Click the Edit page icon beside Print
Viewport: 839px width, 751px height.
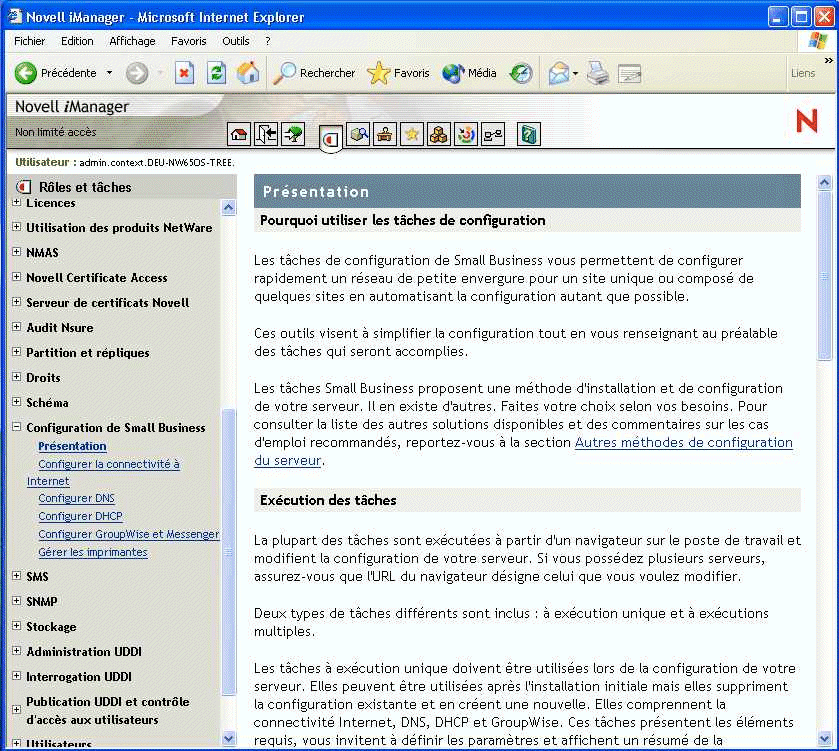629,74
